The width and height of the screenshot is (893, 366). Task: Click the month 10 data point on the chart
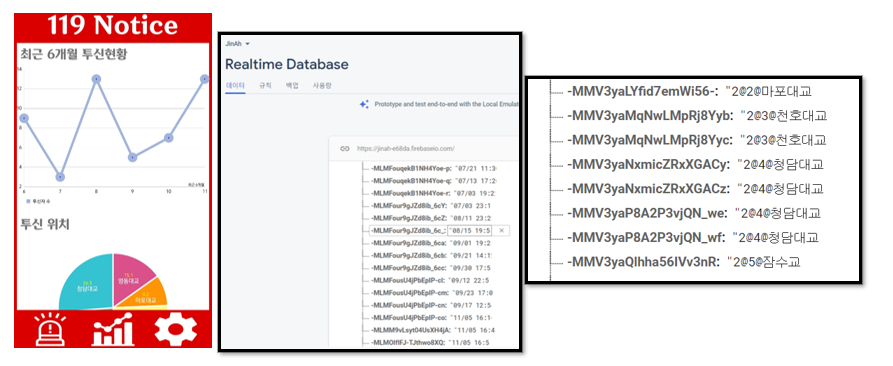(169, 138)
